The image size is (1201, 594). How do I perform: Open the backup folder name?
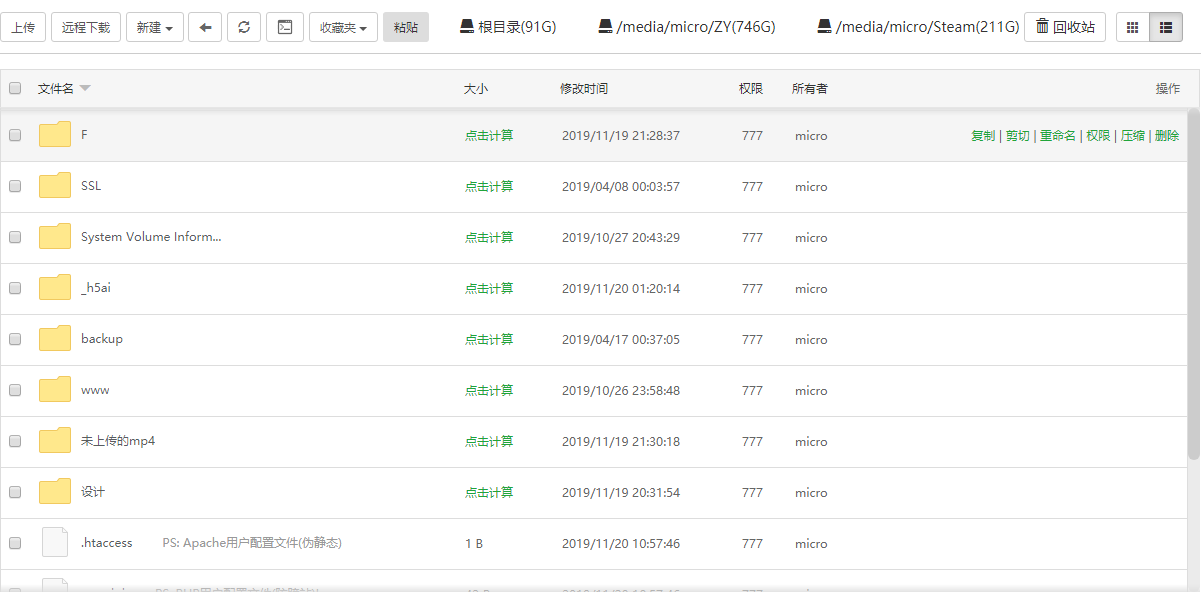click(102, 339)
